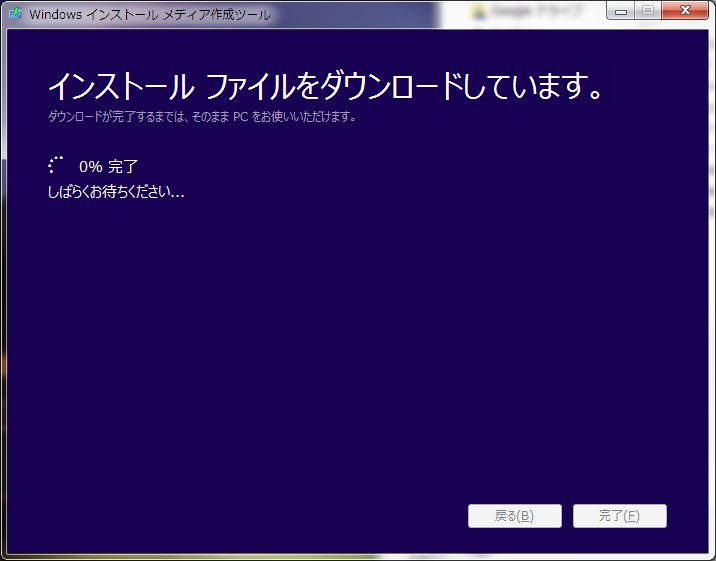
Task: Click the heading 'インストール ファイルをダウンロードしています。'
Action: click(326, 87)
